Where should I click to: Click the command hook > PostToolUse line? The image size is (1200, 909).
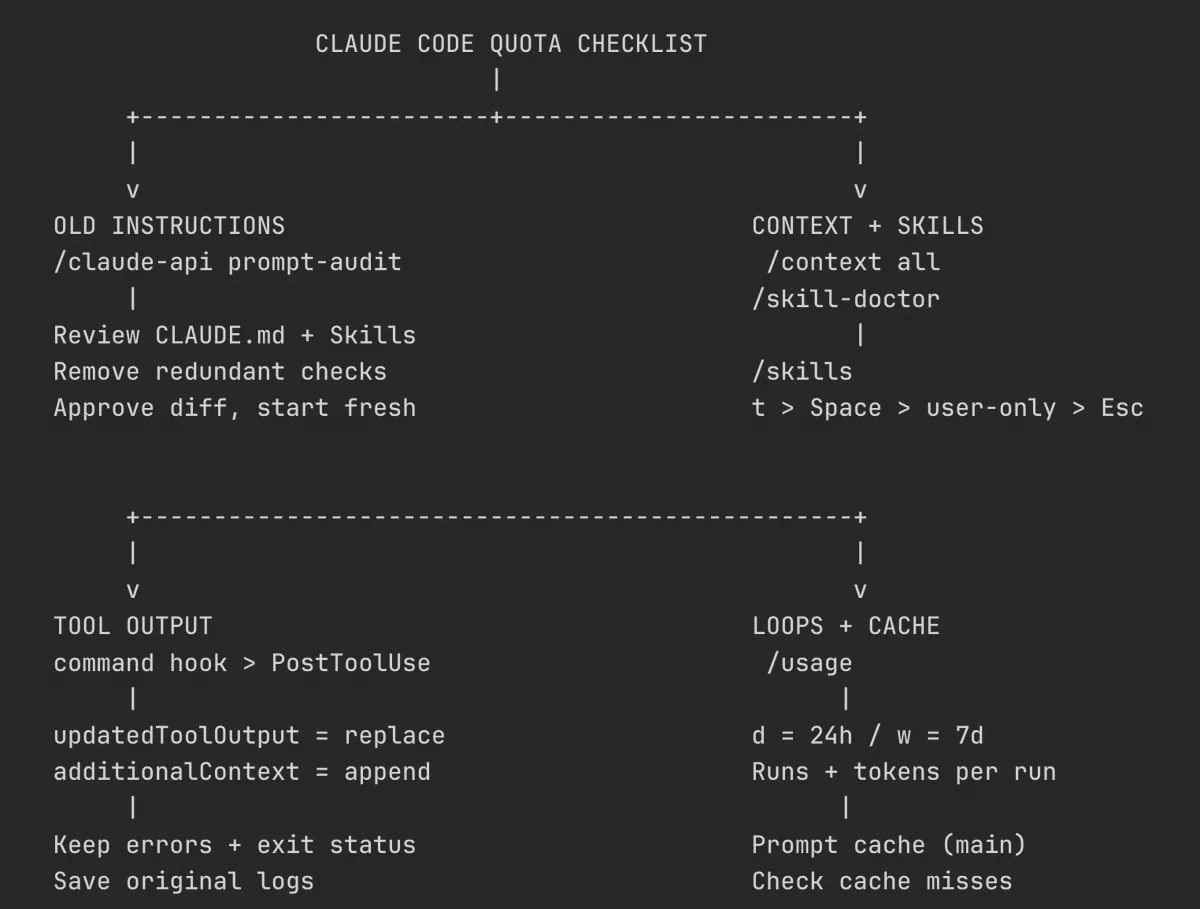coord(242,663)
